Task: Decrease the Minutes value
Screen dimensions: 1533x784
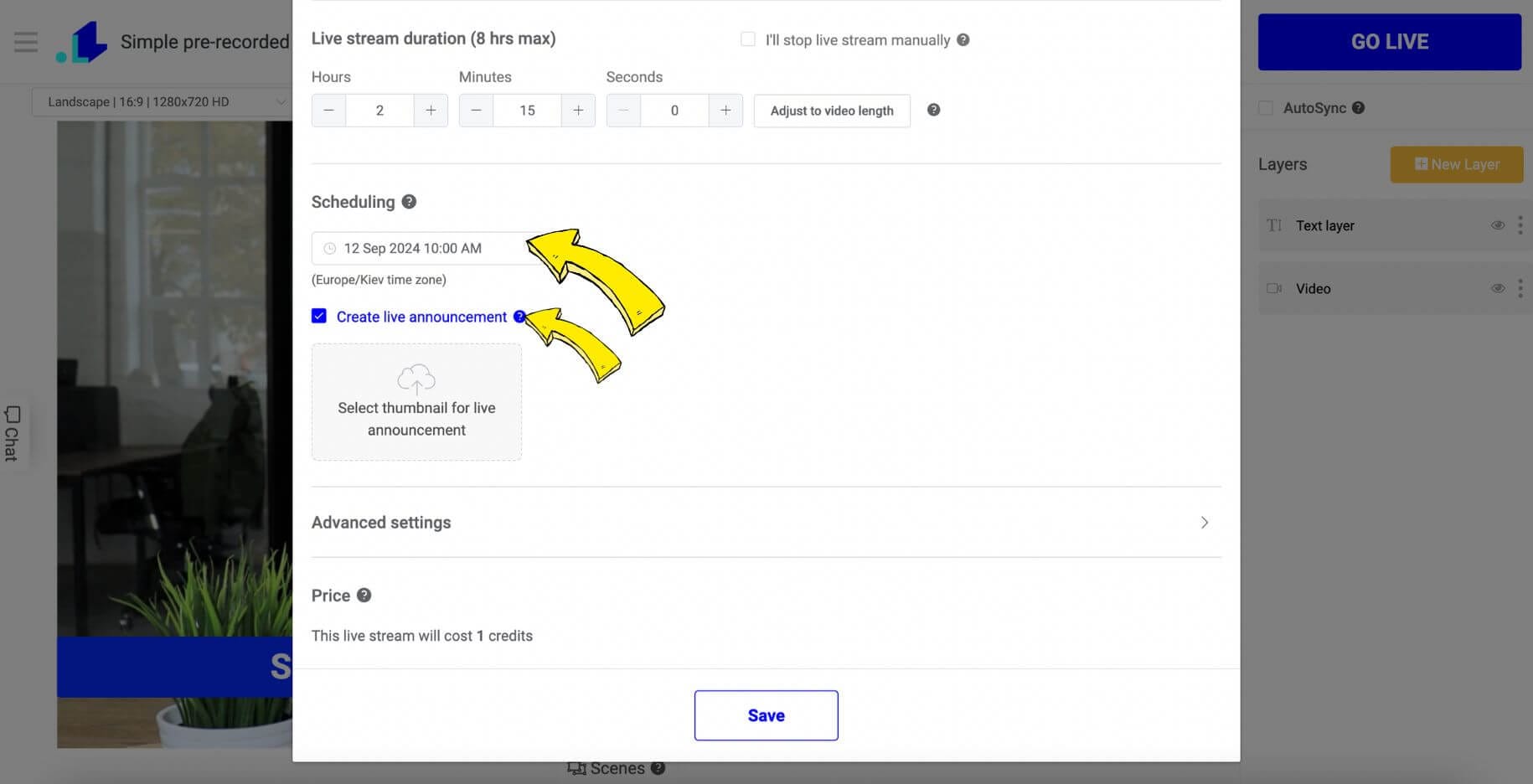Action: click(476, 111)
